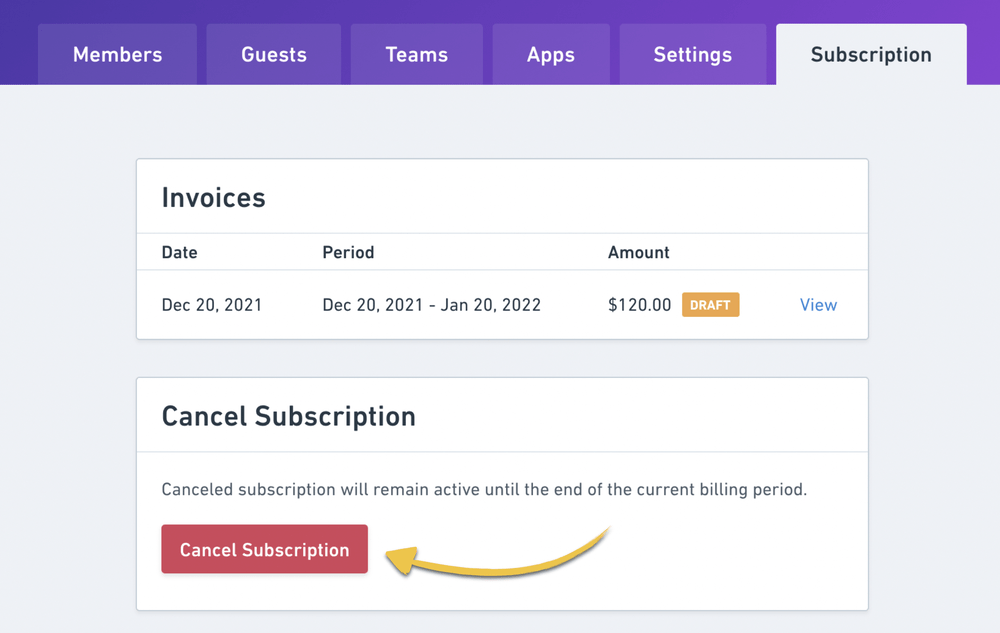Click the canceled subscription billing notice text
This screenshot has height=633, width=1000.
(484, 491)
